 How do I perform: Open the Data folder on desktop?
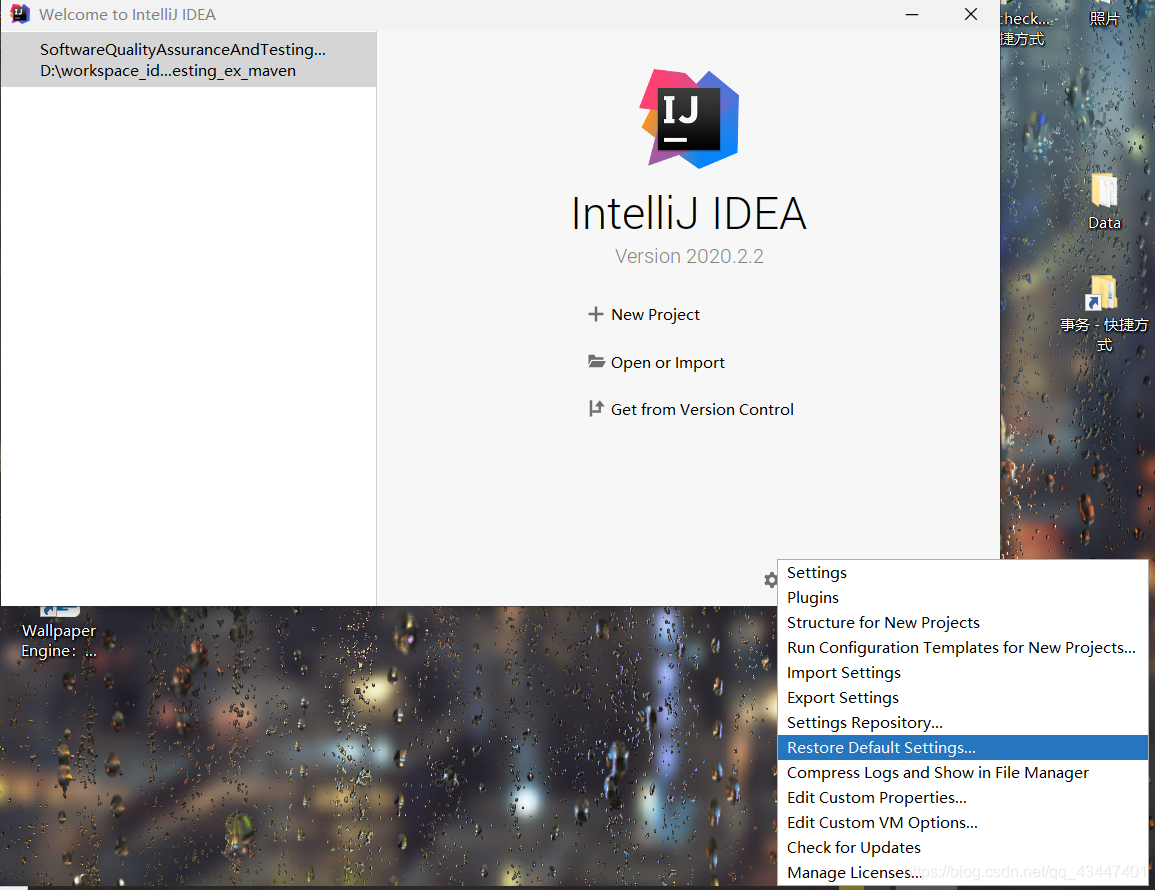click(1104, 202)
